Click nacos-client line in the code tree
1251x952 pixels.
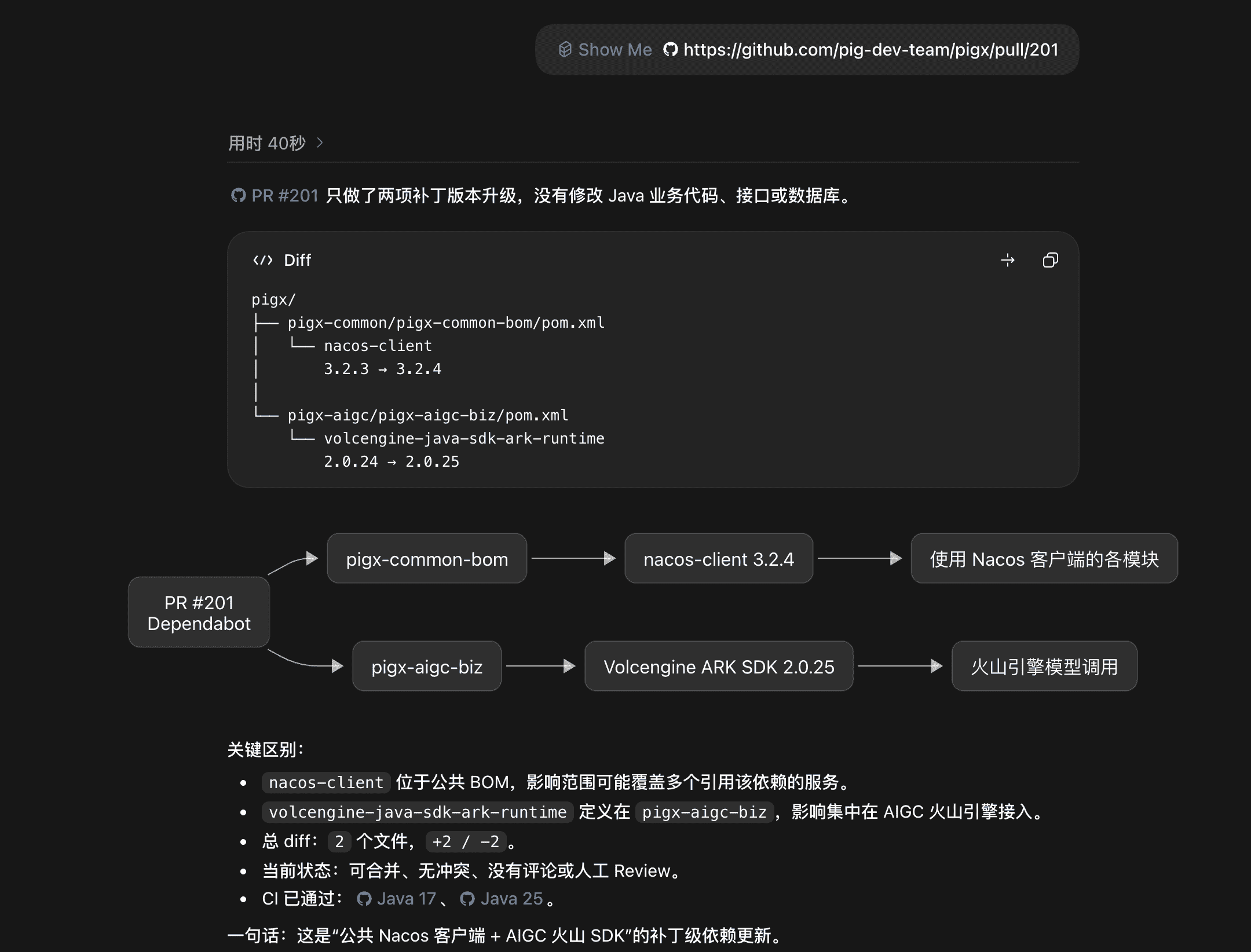[x=378, y=346]
